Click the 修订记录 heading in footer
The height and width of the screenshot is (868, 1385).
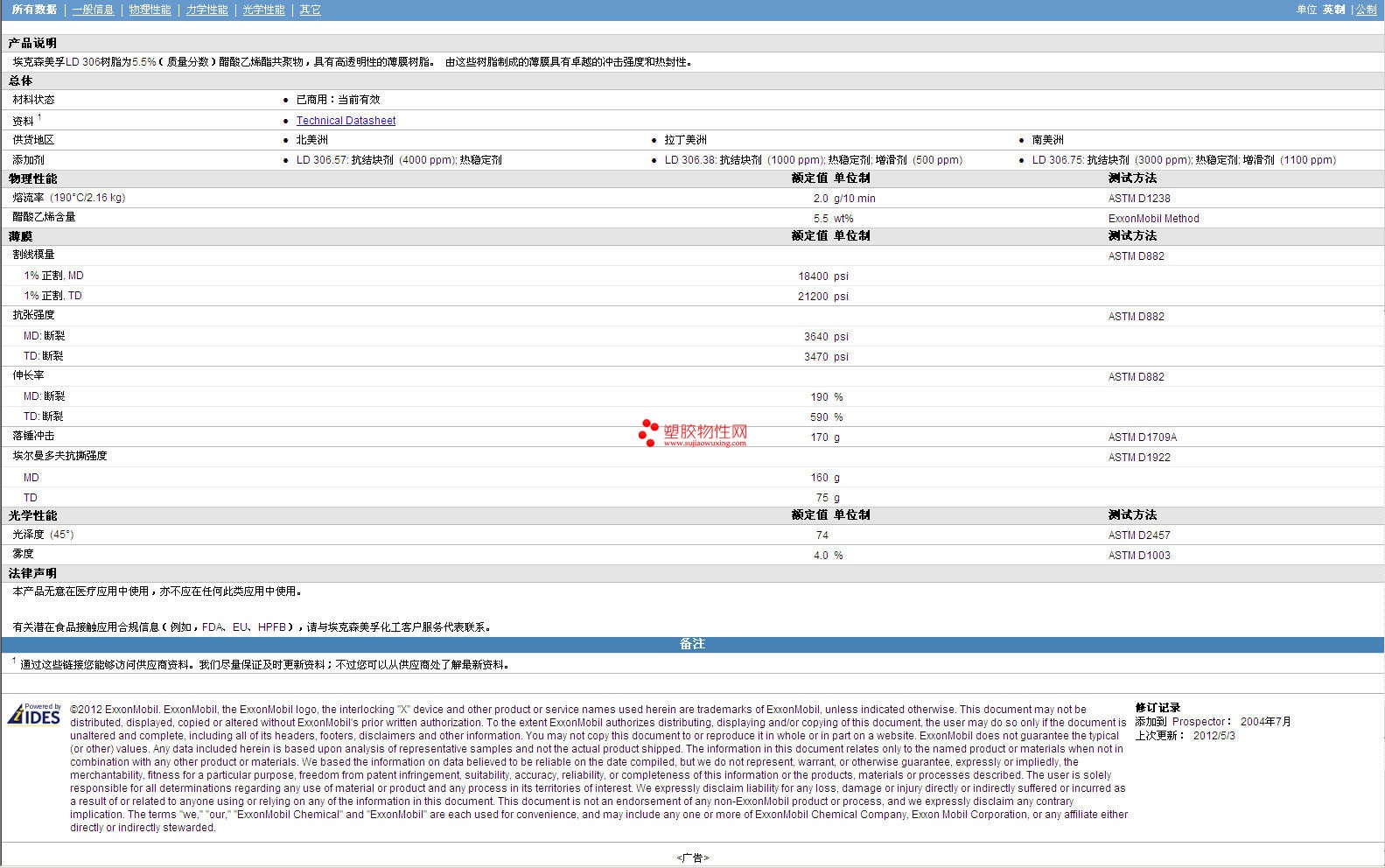pyautogui.click(x=1158, y=708)
